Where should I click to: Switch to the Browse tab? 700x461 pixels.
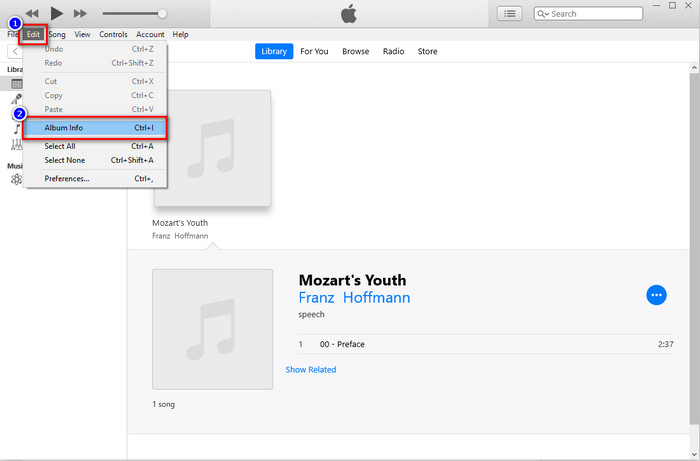pos(355,51)
